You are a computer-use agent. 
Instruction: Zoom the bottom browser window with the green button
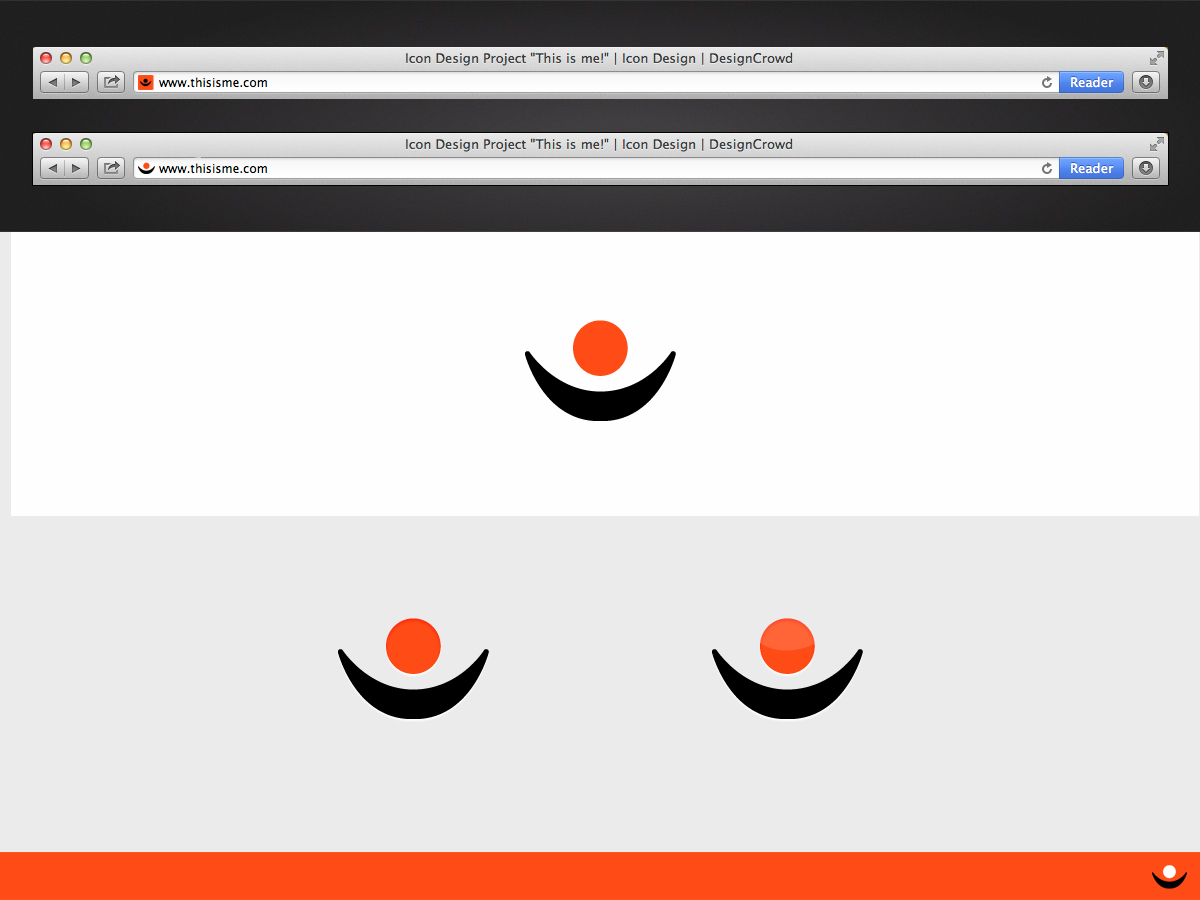click(x=86, y=144)
